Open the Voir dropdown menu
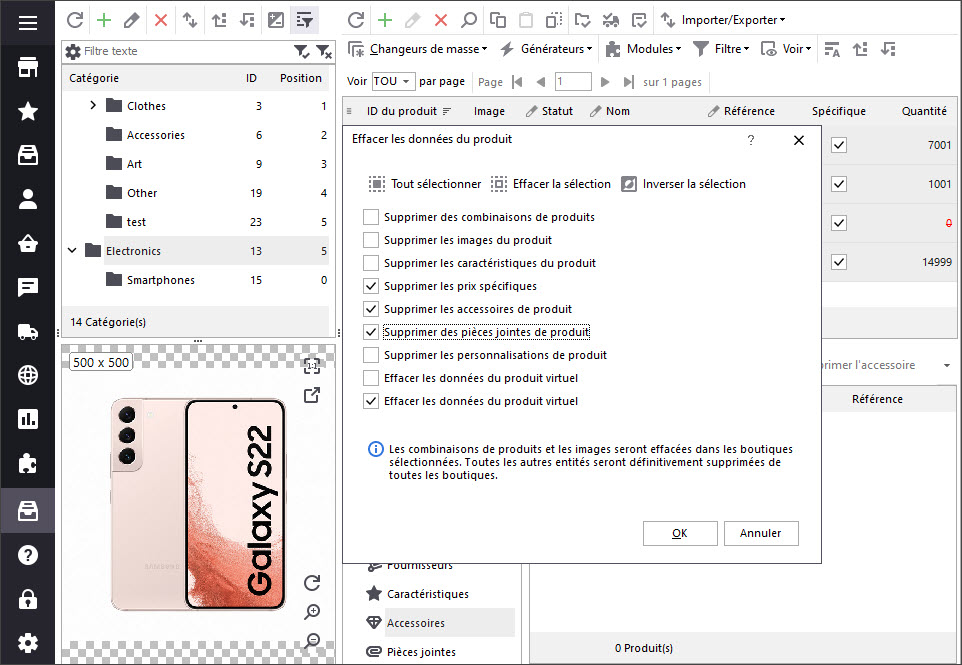This screenshot has width=962, height=665. click(786, 49)
